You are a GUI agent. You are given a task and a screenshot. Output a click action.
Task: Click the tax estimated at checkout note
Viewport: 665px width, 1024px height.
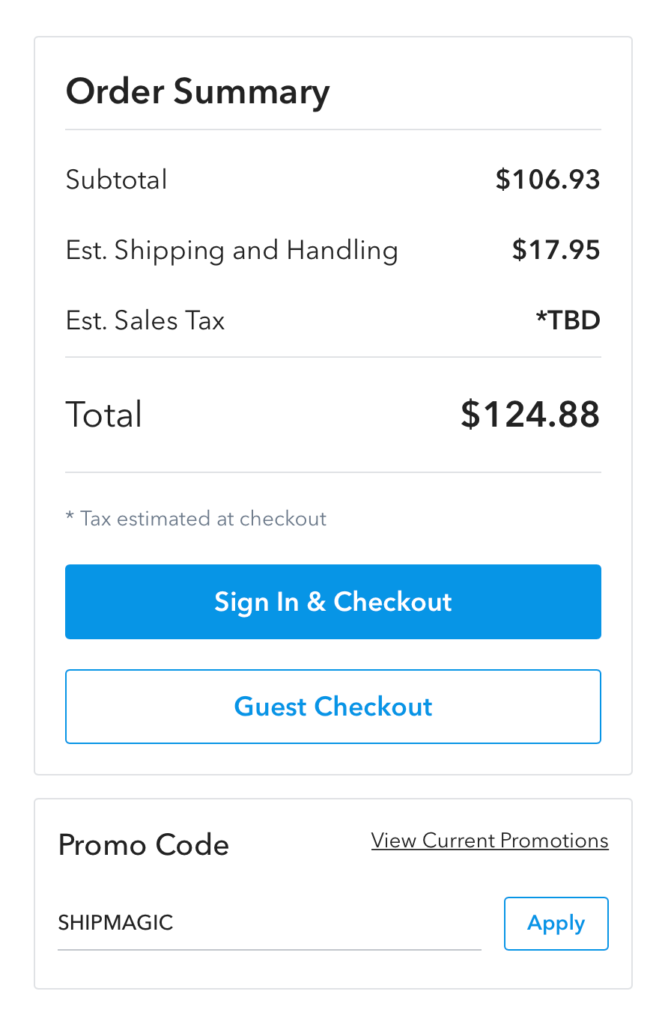click(196, 519)
